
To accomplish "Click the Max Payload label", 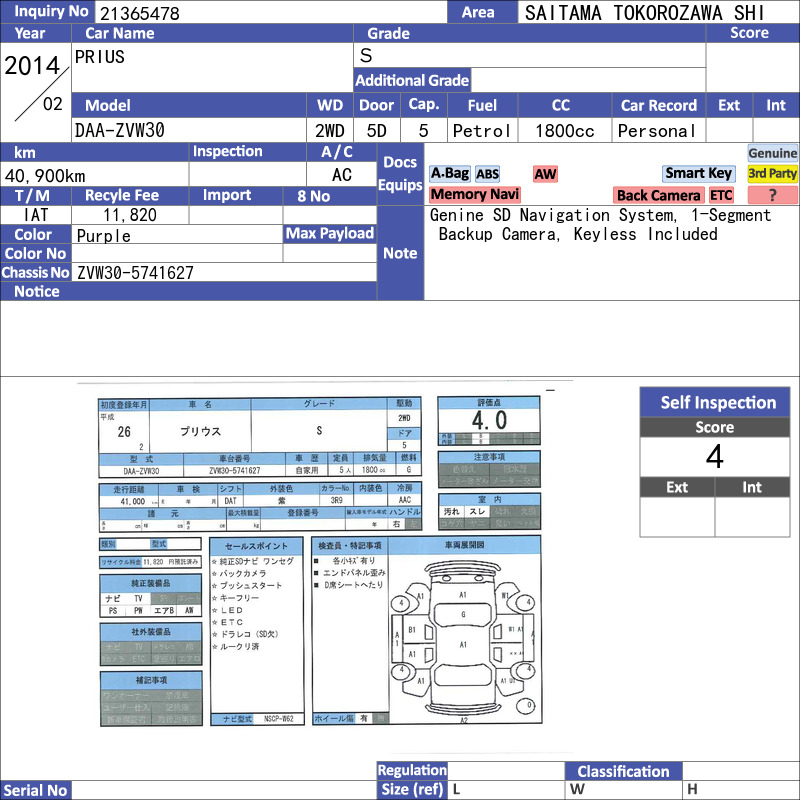I will point(330,234).
